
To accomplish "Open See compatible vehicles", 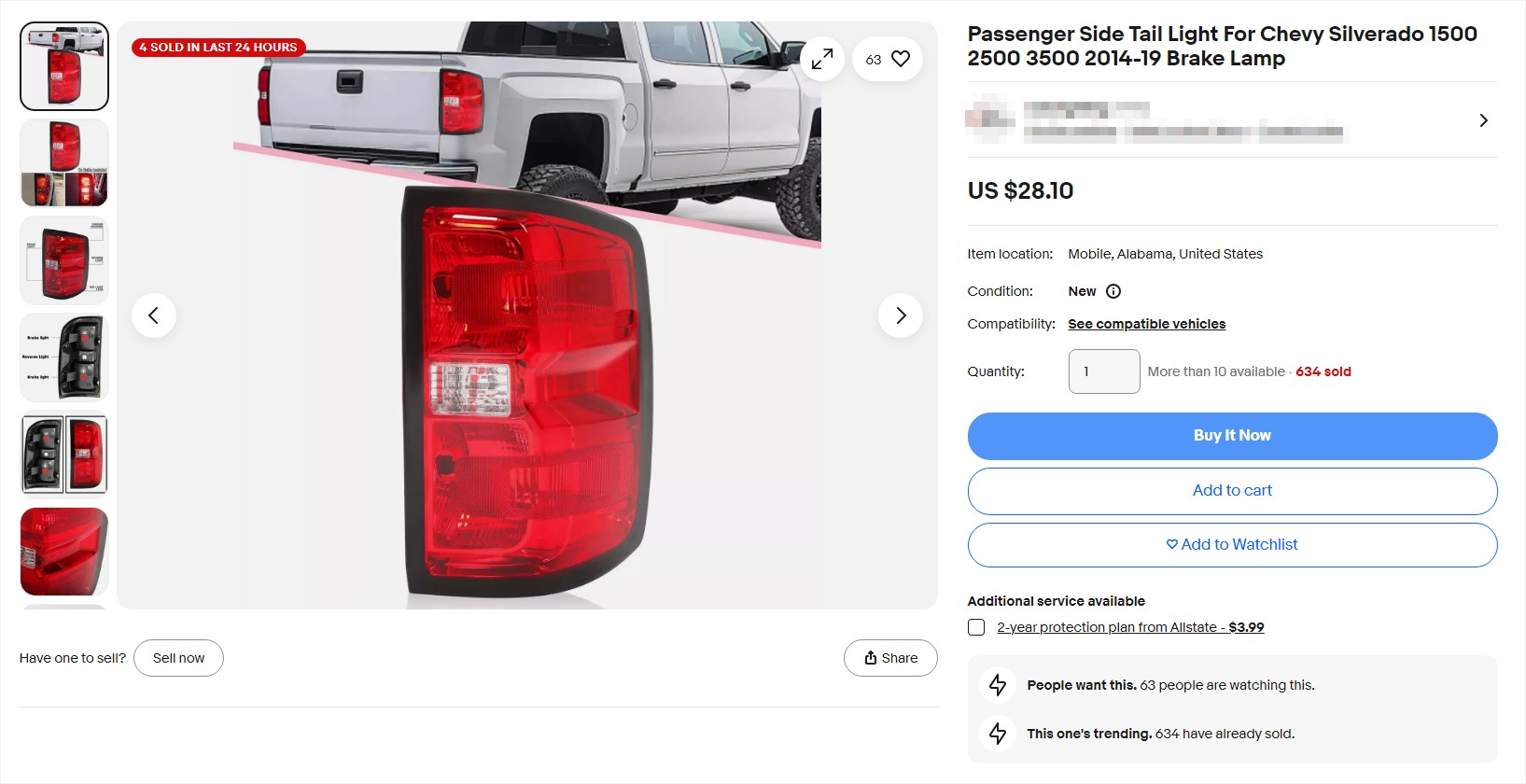I will 1146,324.
